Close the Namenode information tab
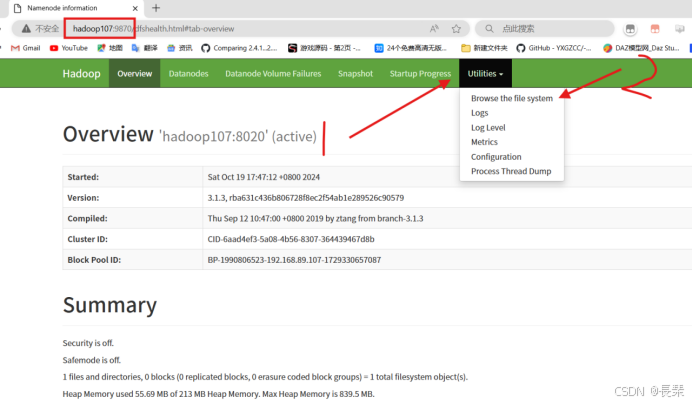This screenshot has width=692, height=405. pyautogui.click(x=135, y=8)
